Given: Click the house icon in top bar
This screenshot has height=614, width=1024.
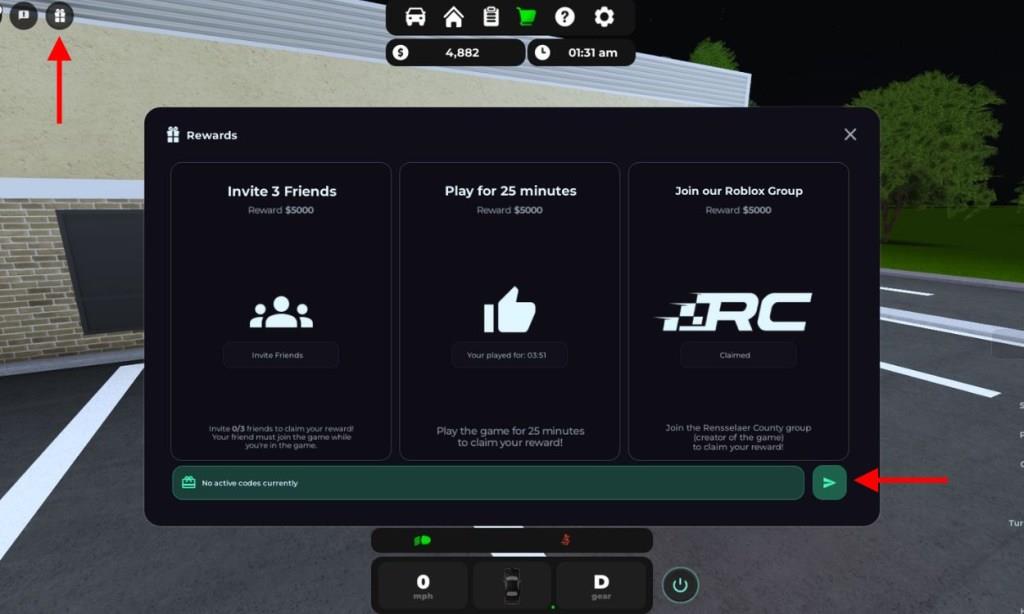Looking at the screenshot, I should click(x=453, y=17).
